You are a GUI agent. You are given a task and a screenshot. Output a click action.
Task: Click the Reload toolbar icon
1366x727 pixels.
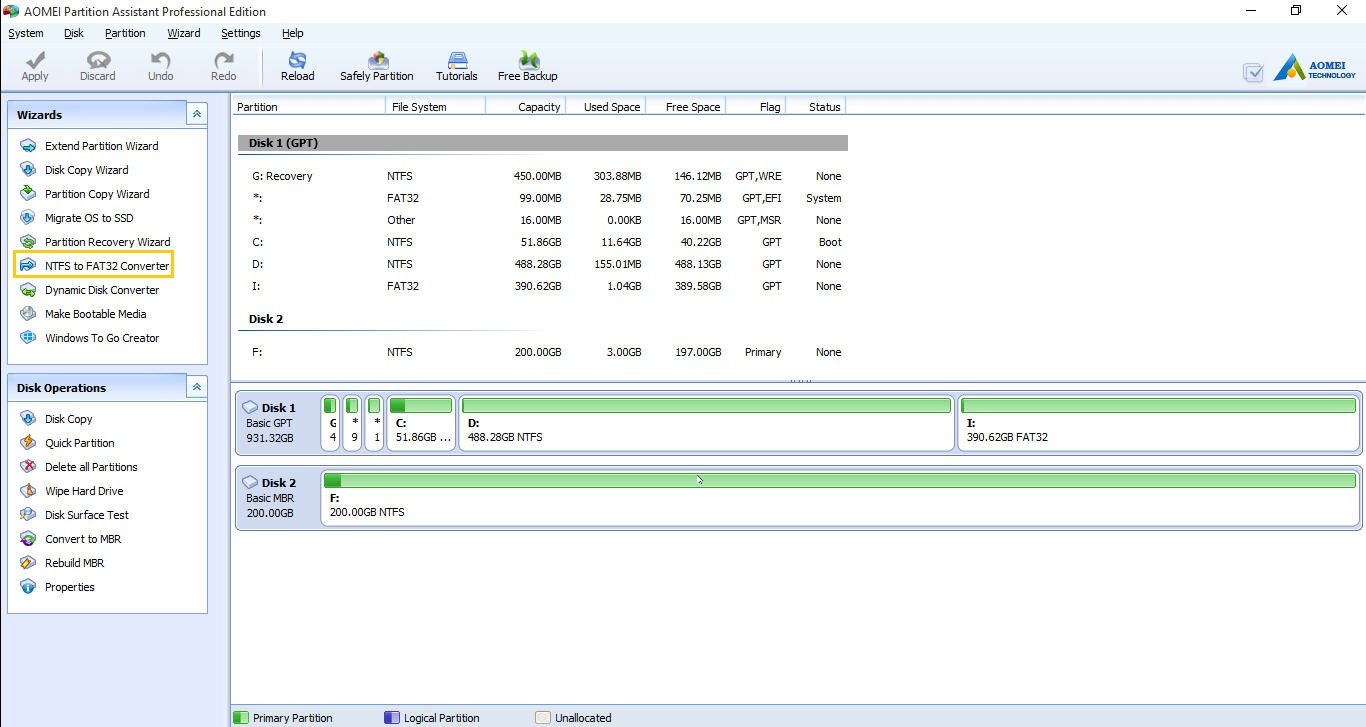[x=297, y=61]
